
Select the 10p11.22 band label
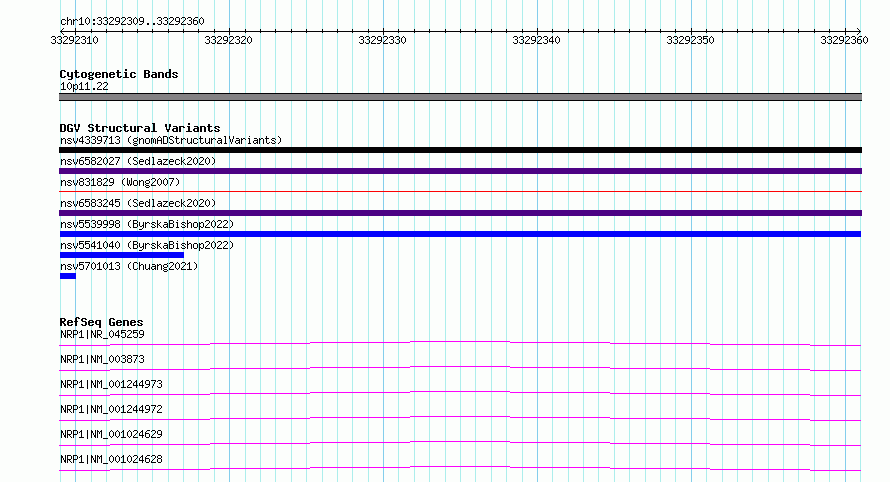(x=84, y=86)
